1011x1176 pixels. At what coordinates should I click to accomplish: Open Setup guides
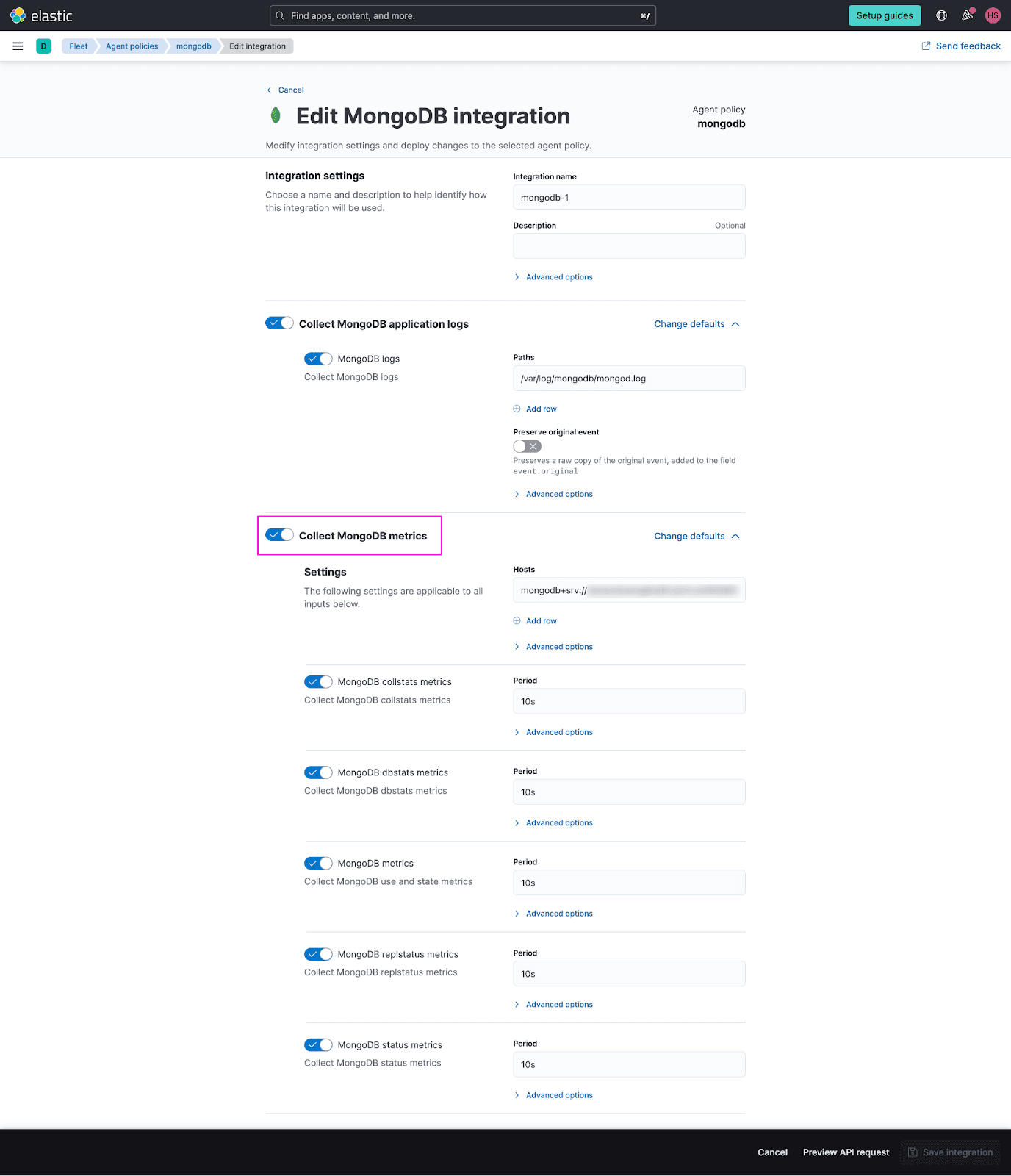[x=885, y=15]
